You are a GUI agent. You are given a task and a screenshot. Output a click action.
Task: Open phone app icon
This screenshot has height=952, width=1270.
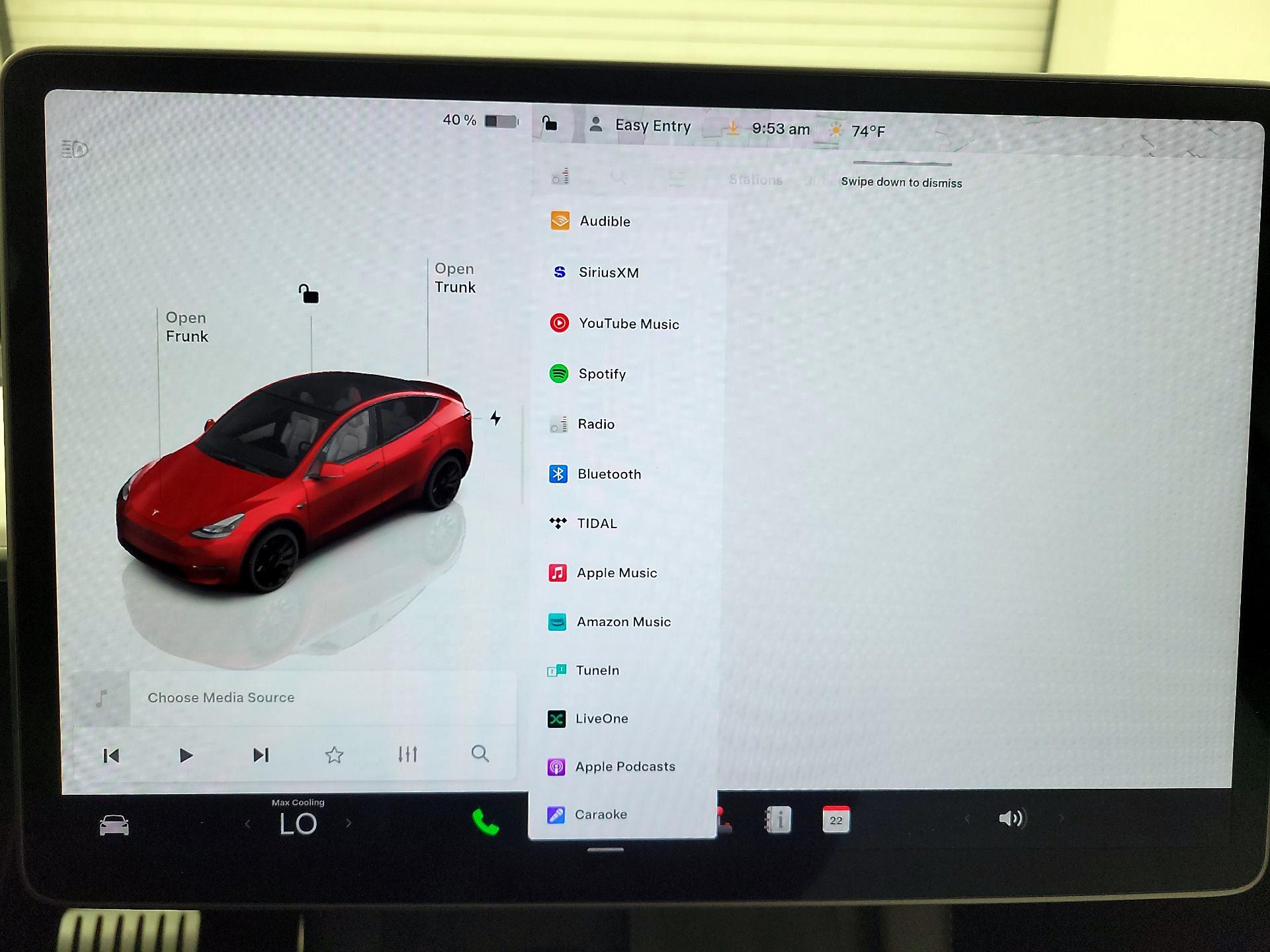[486, 822]
